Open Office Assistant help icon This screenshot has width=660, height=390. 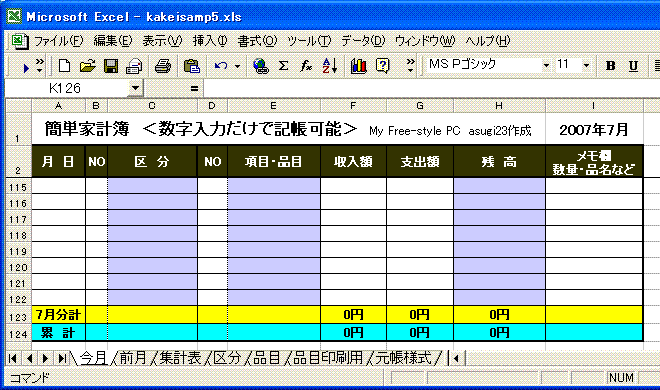pos(382,66)
